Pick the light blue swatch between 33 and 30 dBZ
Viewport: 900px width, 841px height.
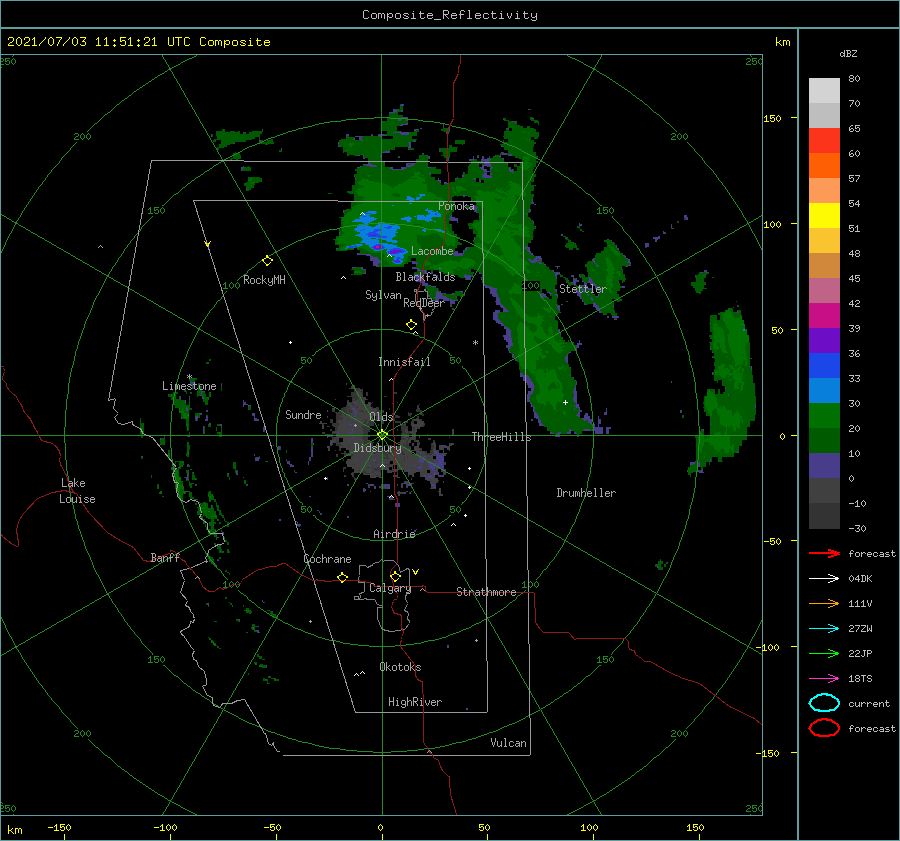point(824,390)
